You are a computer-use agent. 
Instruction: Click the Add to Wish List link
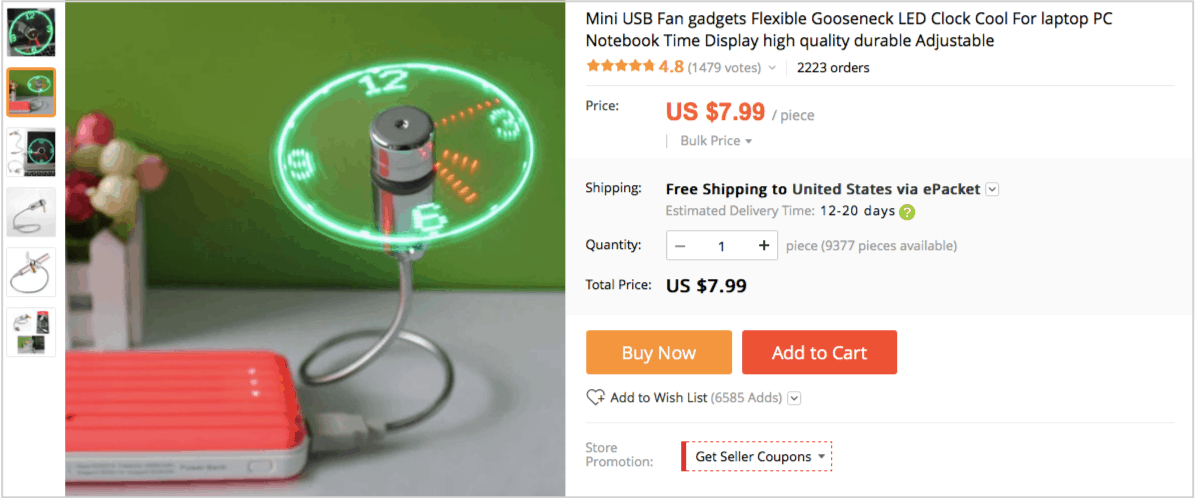658,397
